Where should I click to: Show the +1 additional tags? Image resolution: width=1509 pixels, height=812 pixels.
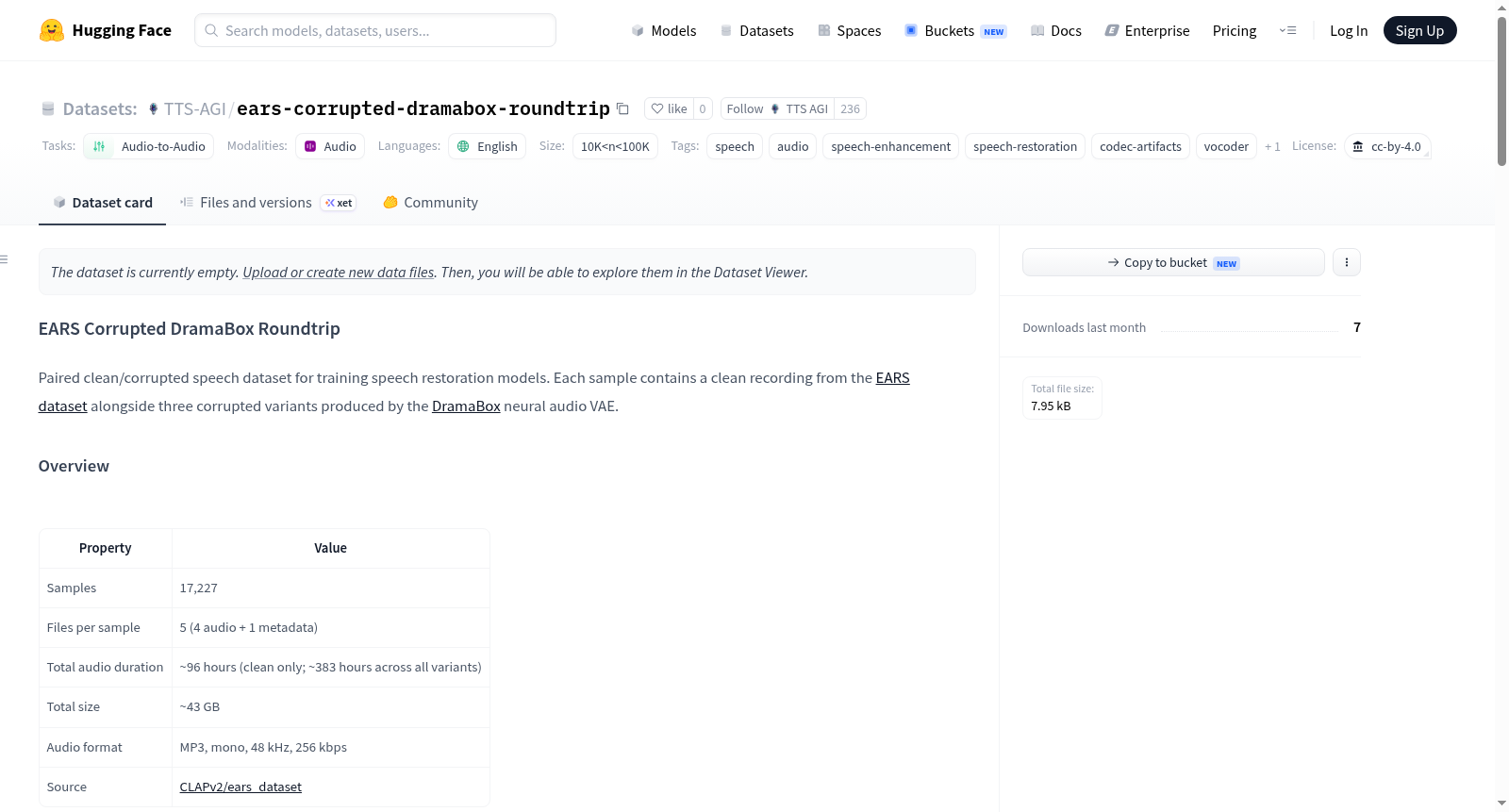(x=1272, y=147)
